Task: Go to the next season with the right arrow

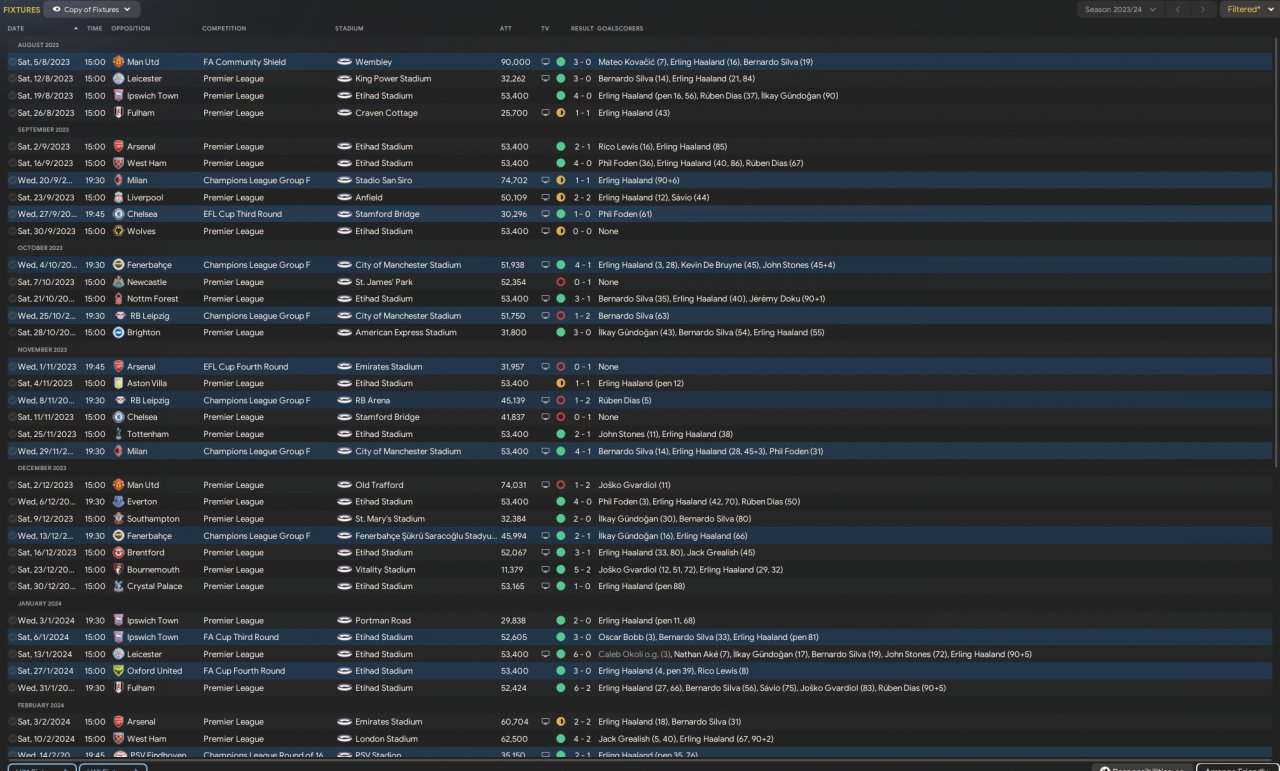Action: (1204, 10)
